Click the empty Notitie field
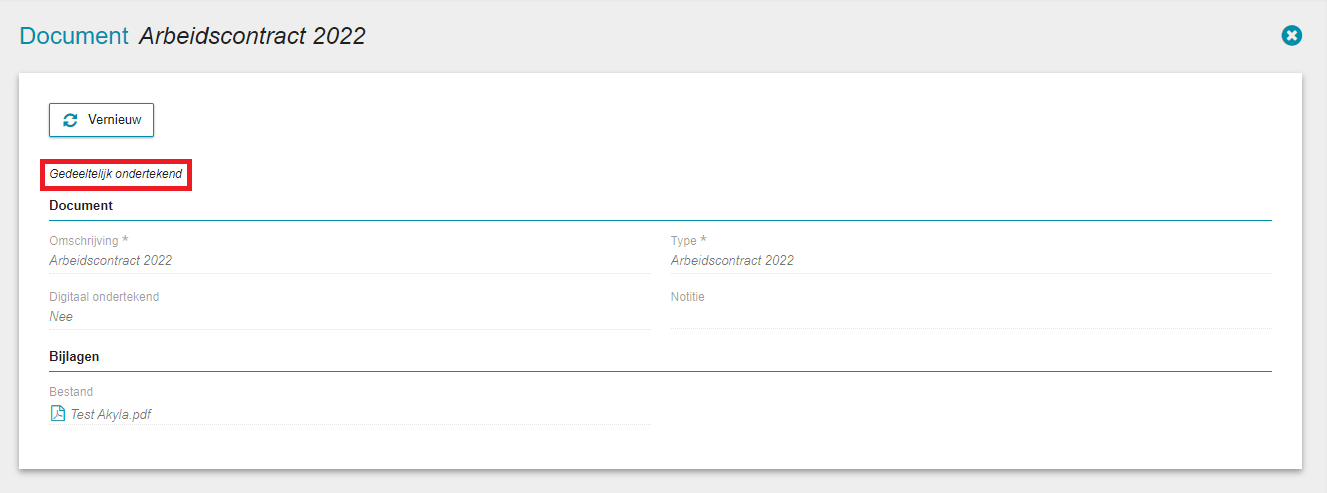 point(970,317)
